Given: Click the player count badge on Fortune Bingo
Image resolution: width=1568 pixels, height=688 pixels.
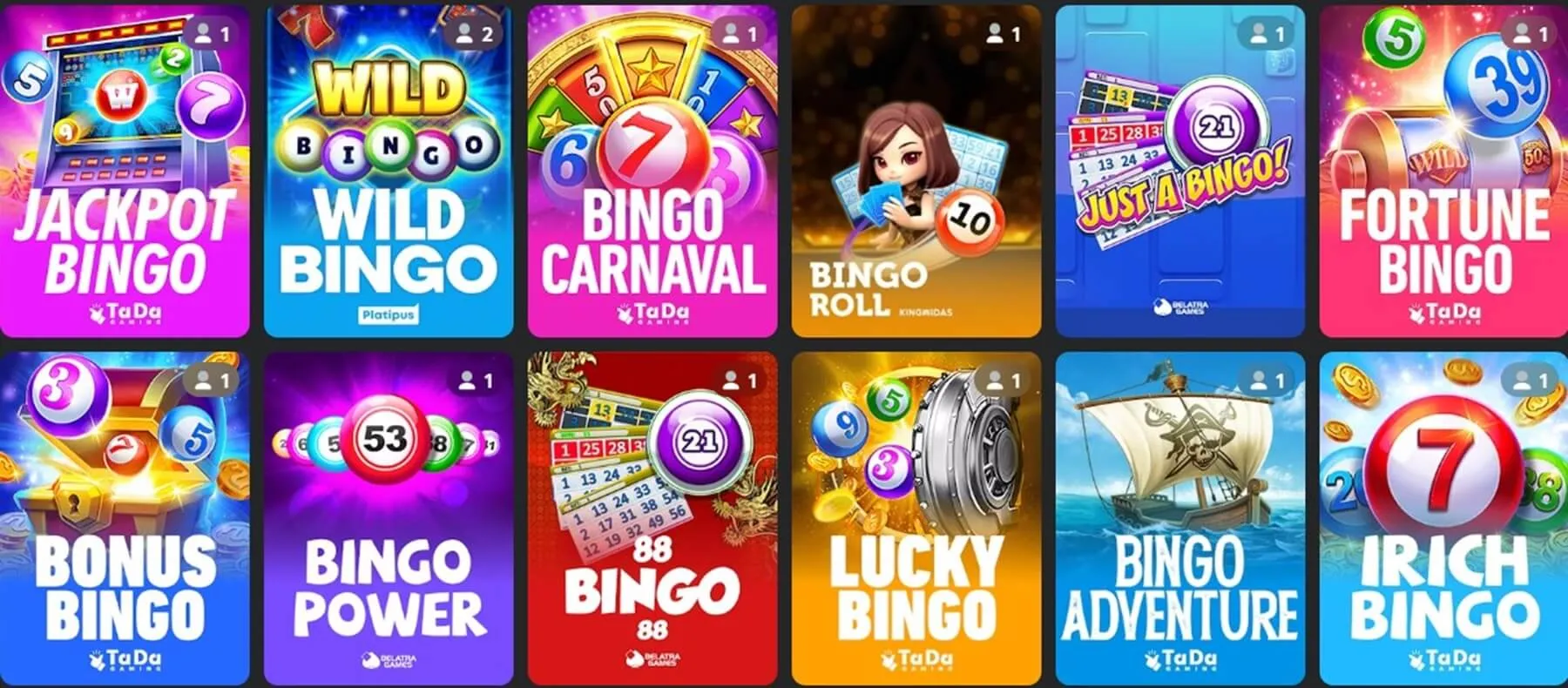Looking at the screenshot, I should (1531, 34).
